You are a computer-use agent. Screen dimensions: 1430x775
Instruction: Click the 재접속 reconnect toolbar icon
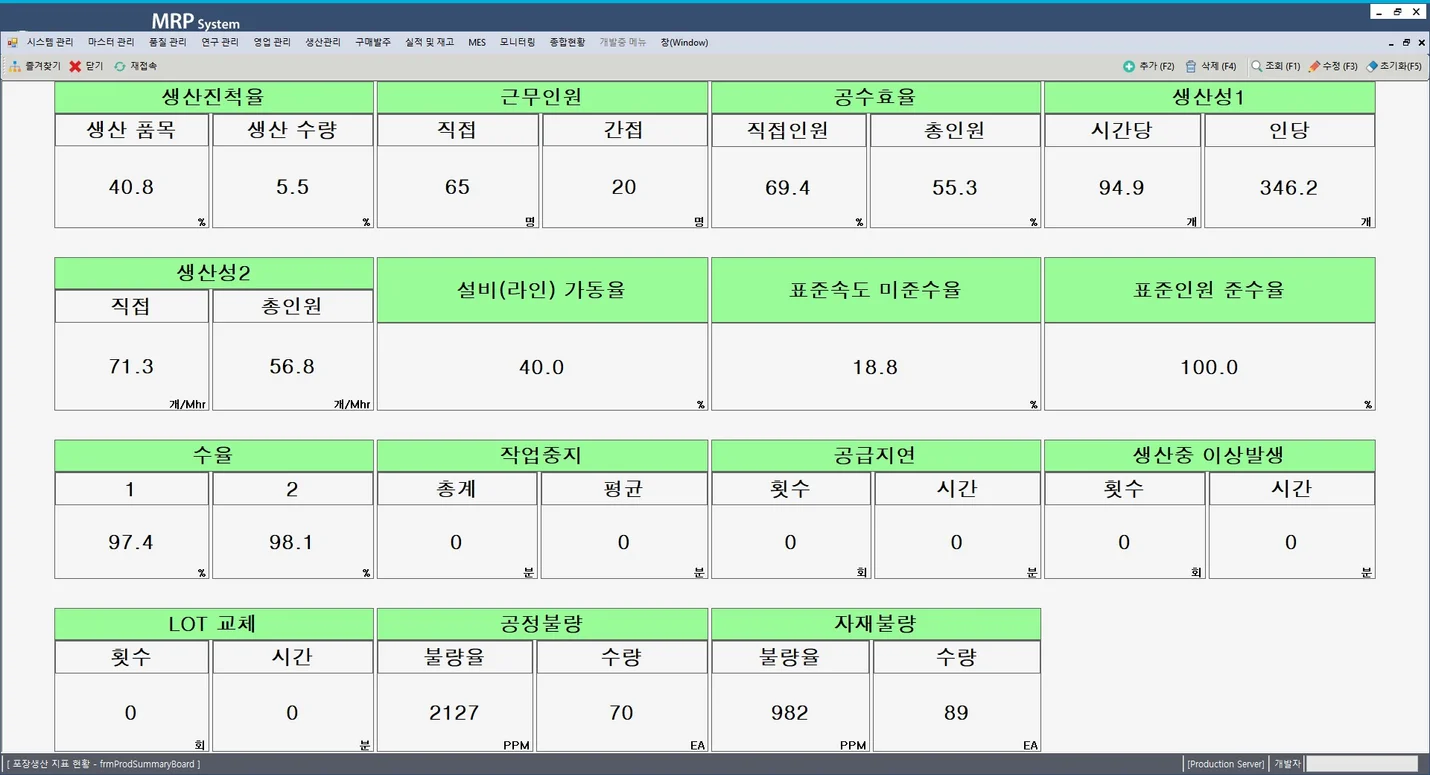[120, 66]
